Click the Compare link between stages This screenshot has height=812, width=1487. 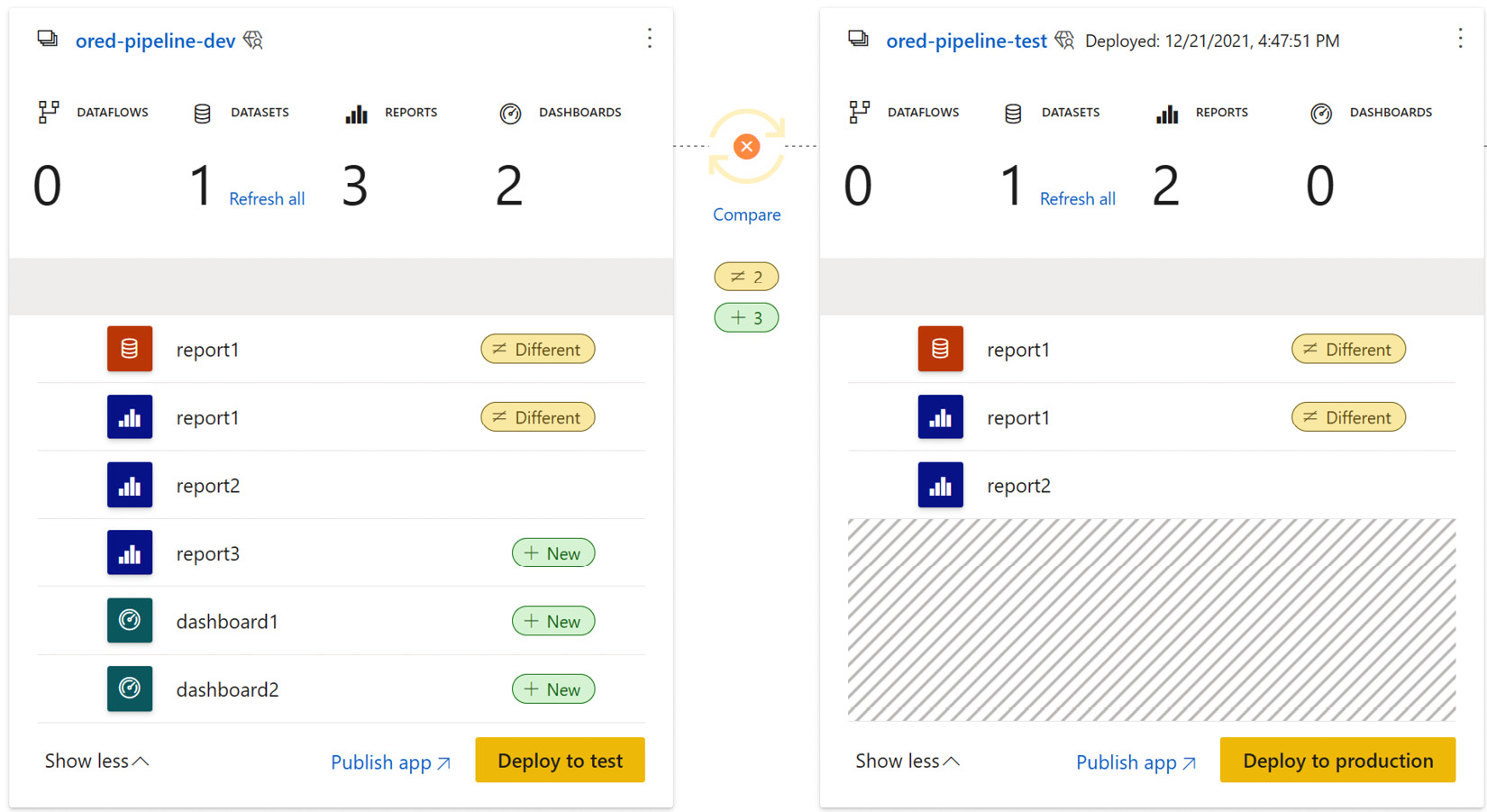pyautogui.click(x=746, y=214)
